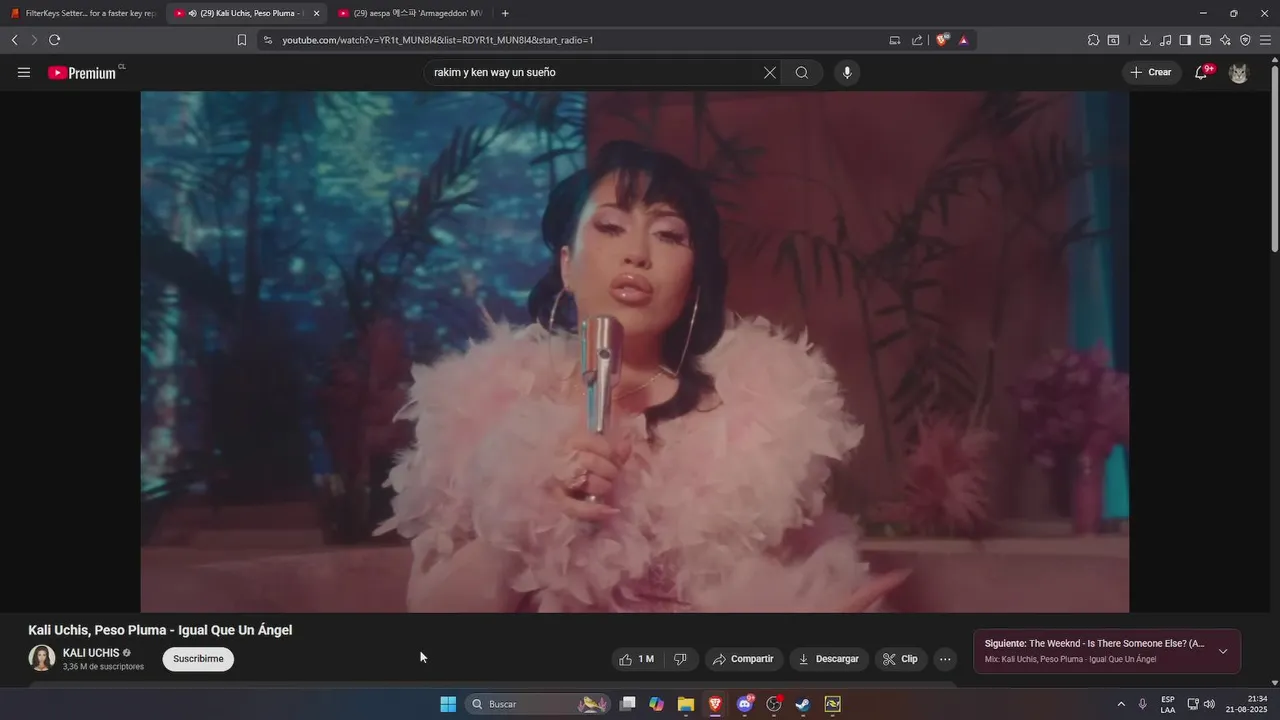Start voice search with microphone
Image resolution: width=1280 pixels, height=720 pixels.
[x=847, y=72]
